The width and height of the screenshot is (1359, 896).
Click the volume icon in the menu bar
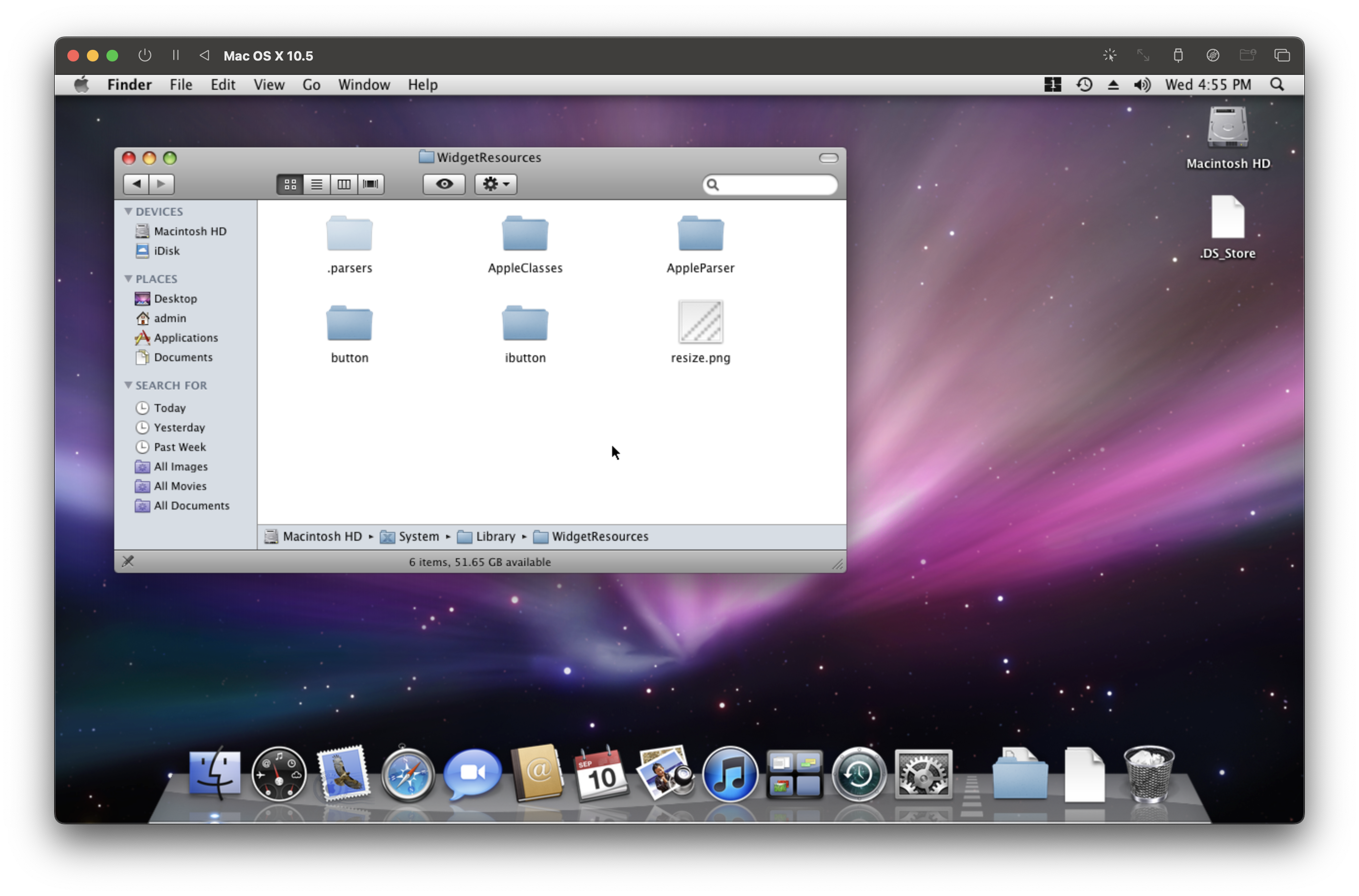[x=1141, y=84]
